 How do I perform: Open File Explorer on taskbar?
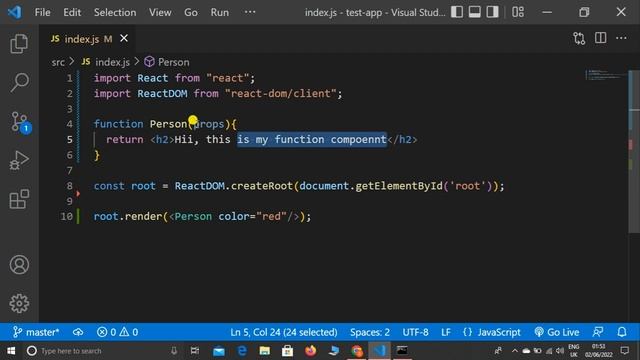[264, 351]
